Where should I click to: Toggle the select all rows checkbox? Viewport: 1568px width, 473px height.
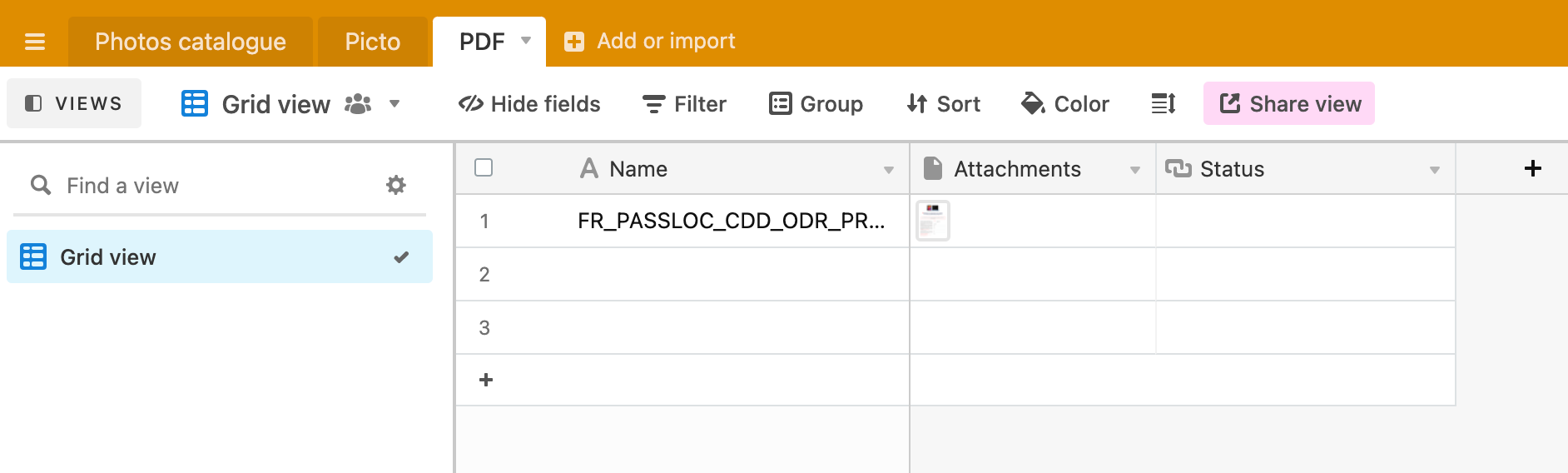(484, 167)
